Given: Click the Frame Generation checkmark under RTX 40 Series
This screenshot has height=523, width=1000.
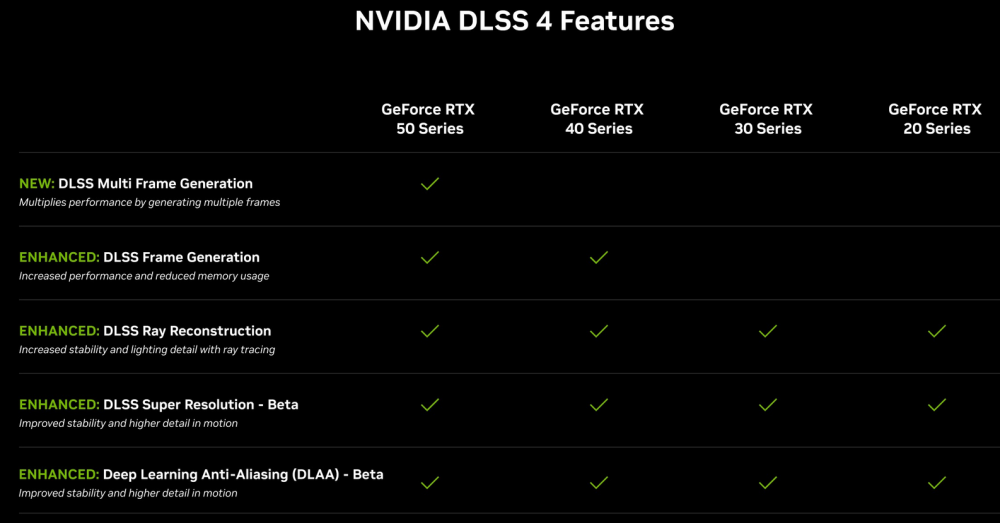Looking at the screenshot, I should [599, 258].
